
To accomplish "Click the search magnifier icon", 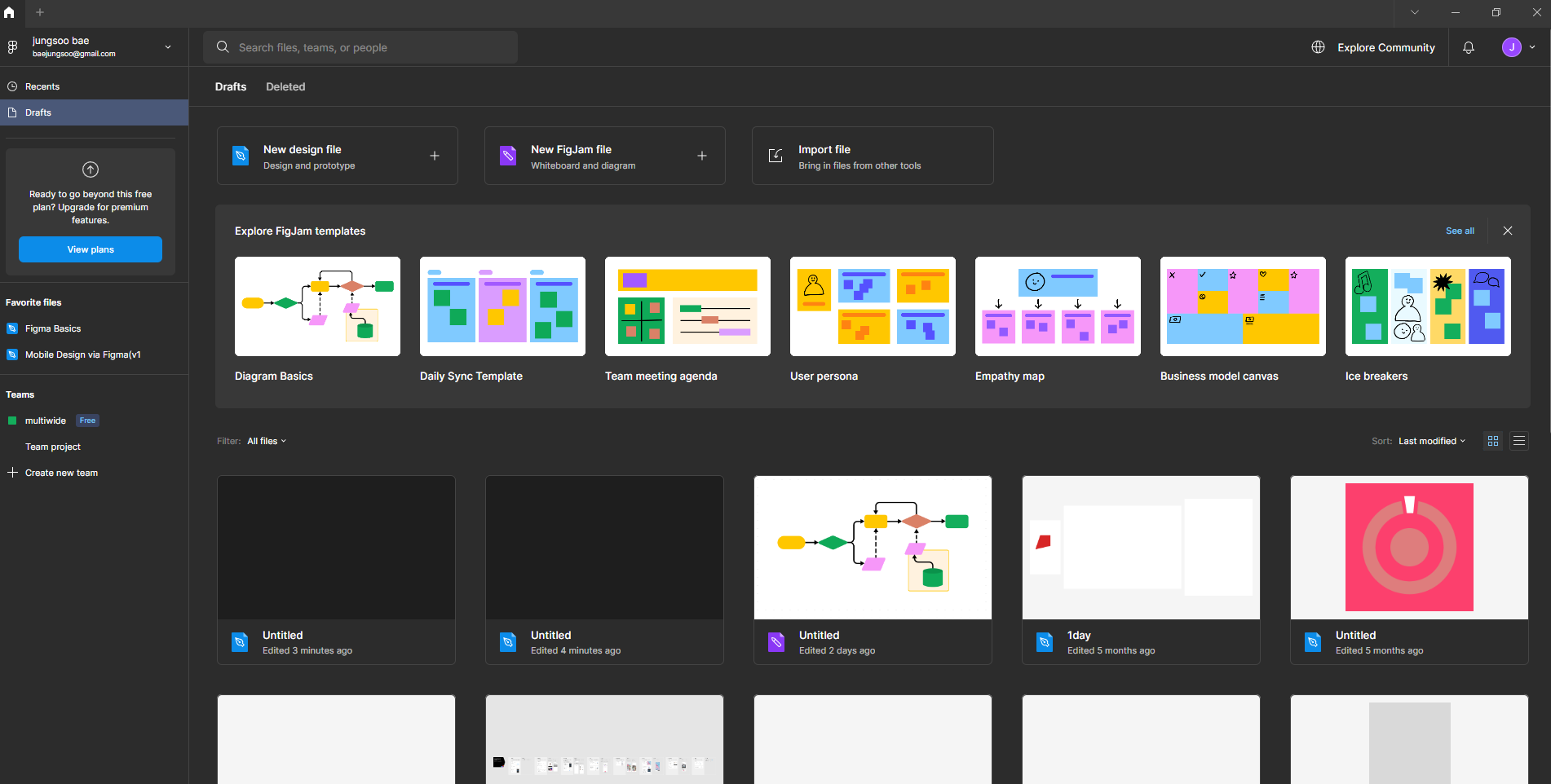I will click(223, 47).
